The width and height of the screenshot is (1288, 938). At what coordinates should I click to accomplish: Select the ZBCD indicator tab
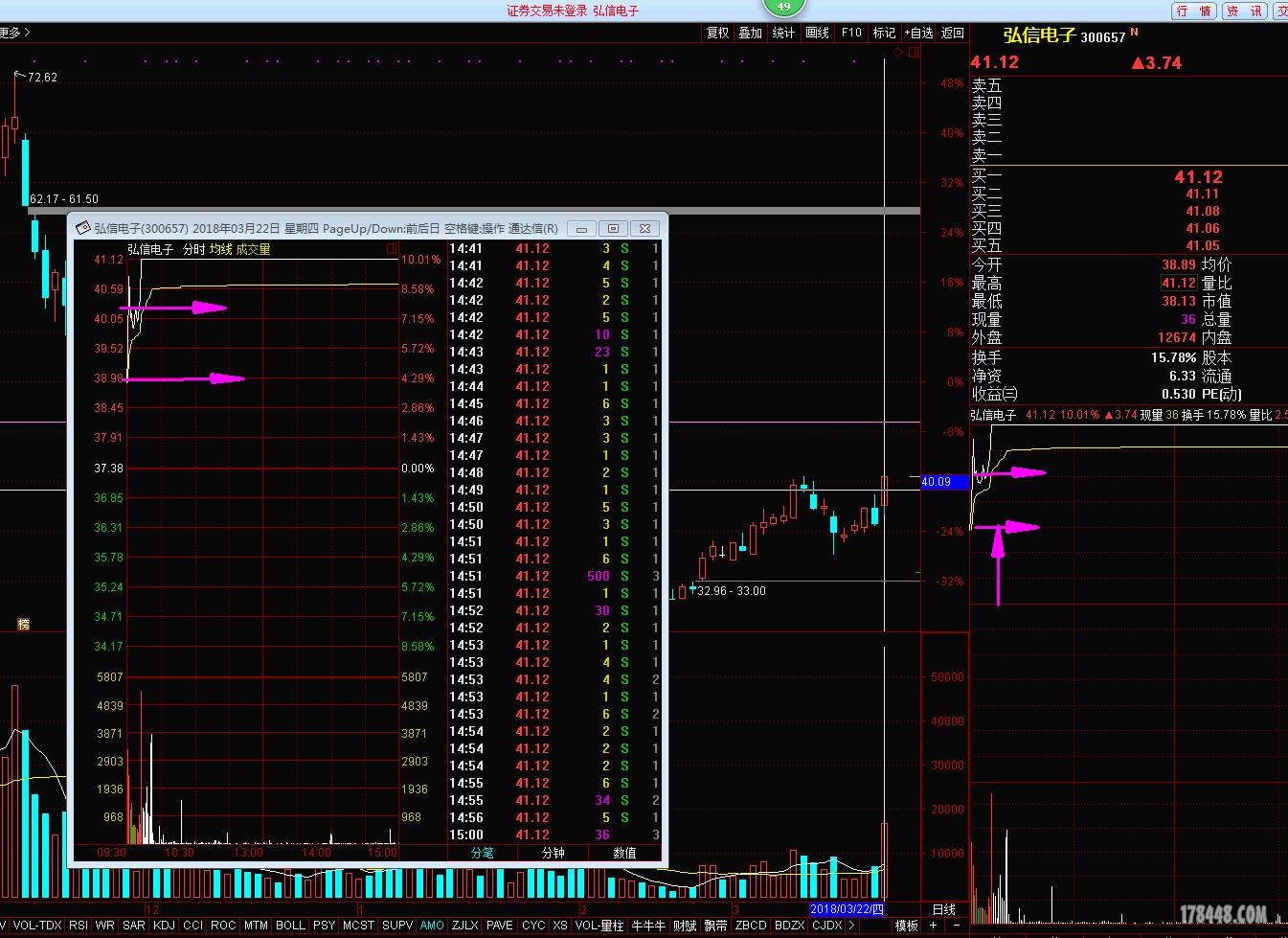pyautogui.click(x=751, y=926)
